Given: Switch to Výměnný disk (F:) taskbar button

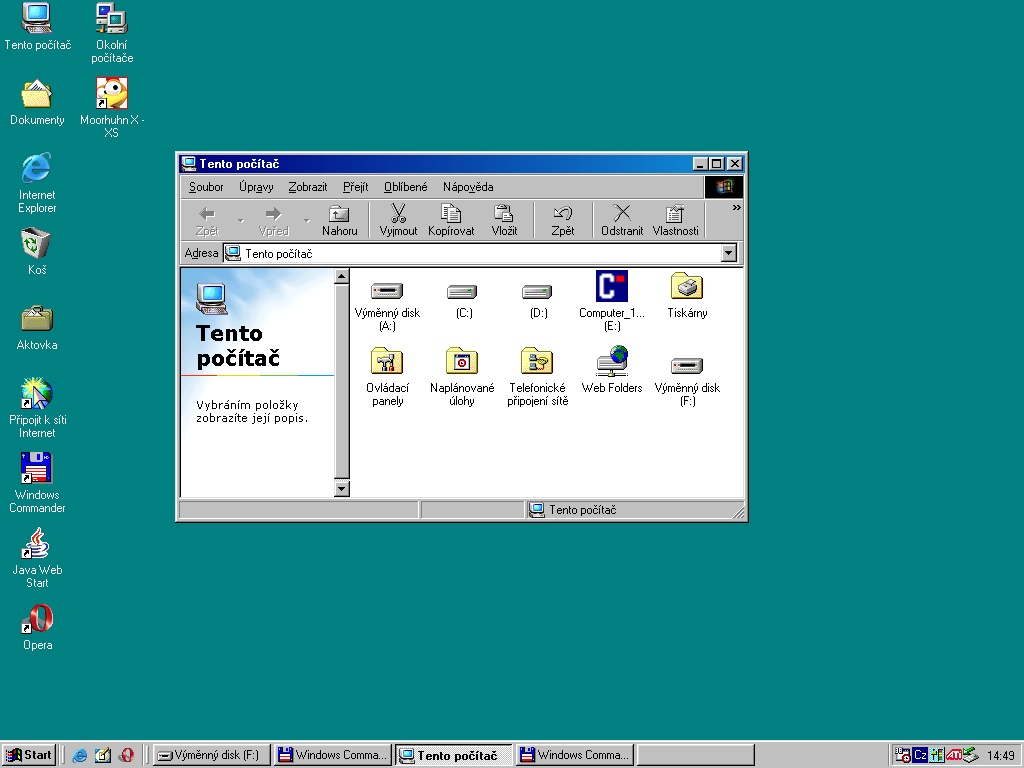Looking at the screenshot, I should [x=211, y=755].
